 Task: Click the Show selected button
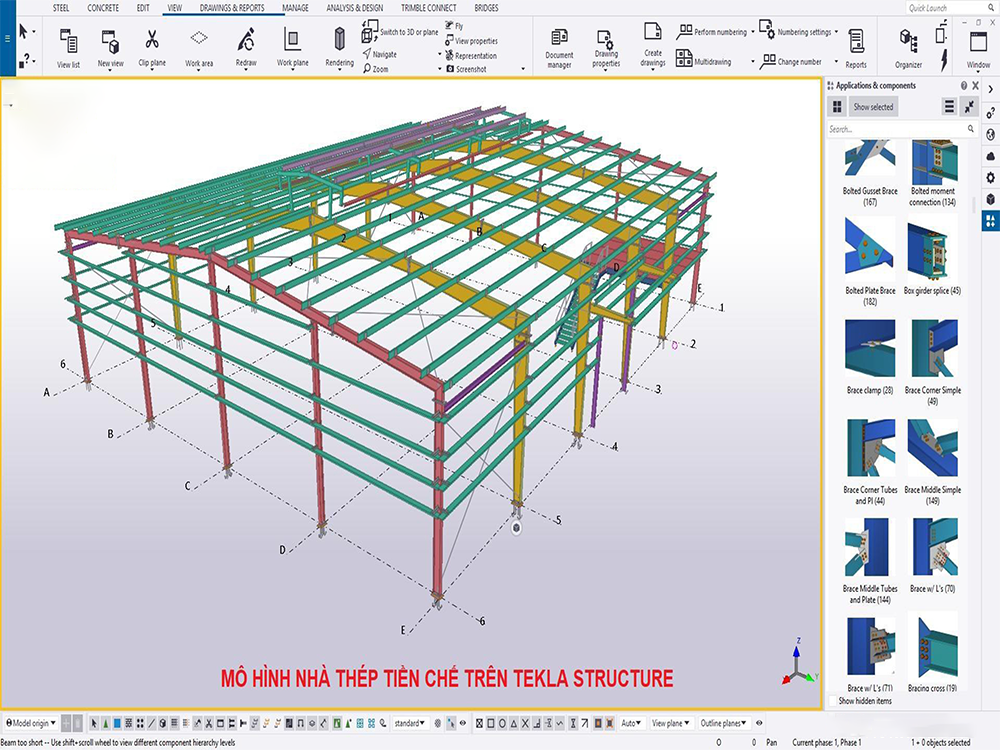click(873, 107)
